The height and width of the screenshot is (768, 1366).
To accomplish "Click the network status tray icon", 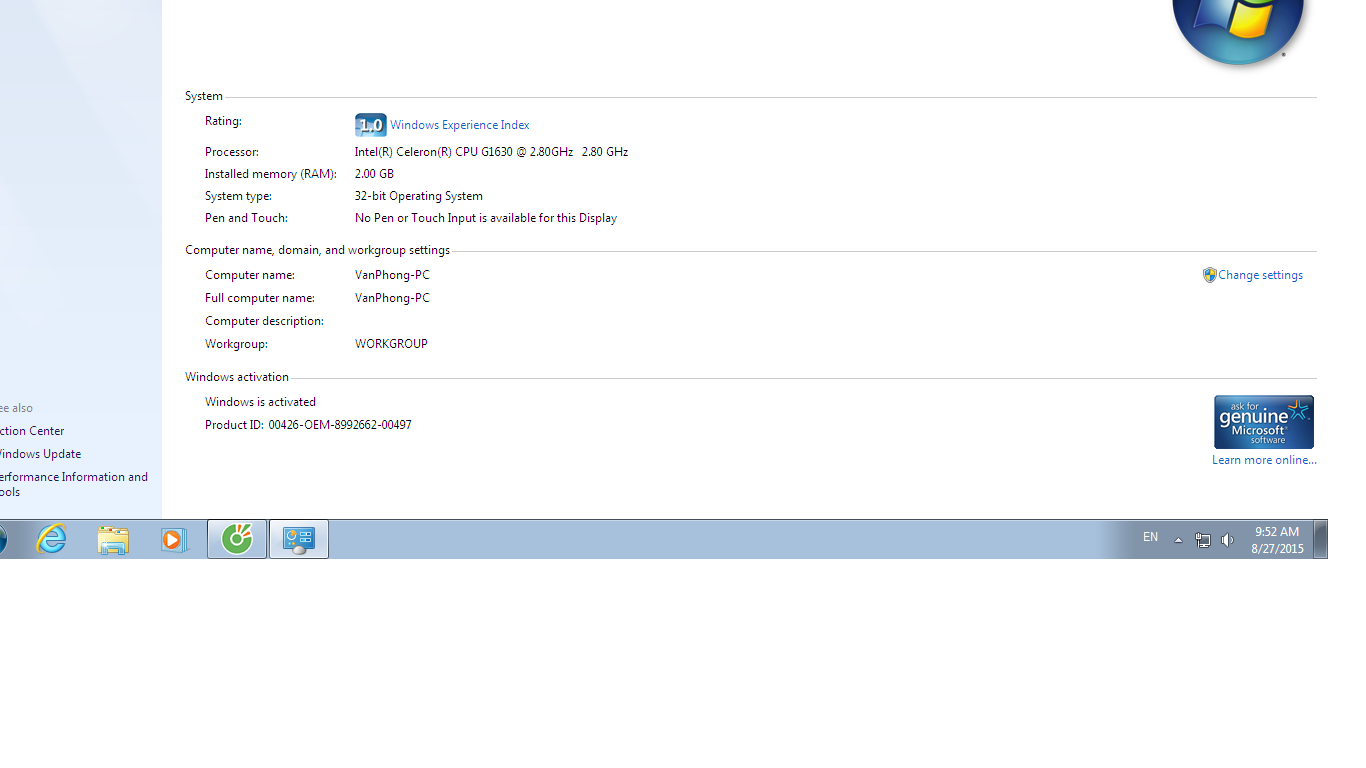I will 1202,540.
